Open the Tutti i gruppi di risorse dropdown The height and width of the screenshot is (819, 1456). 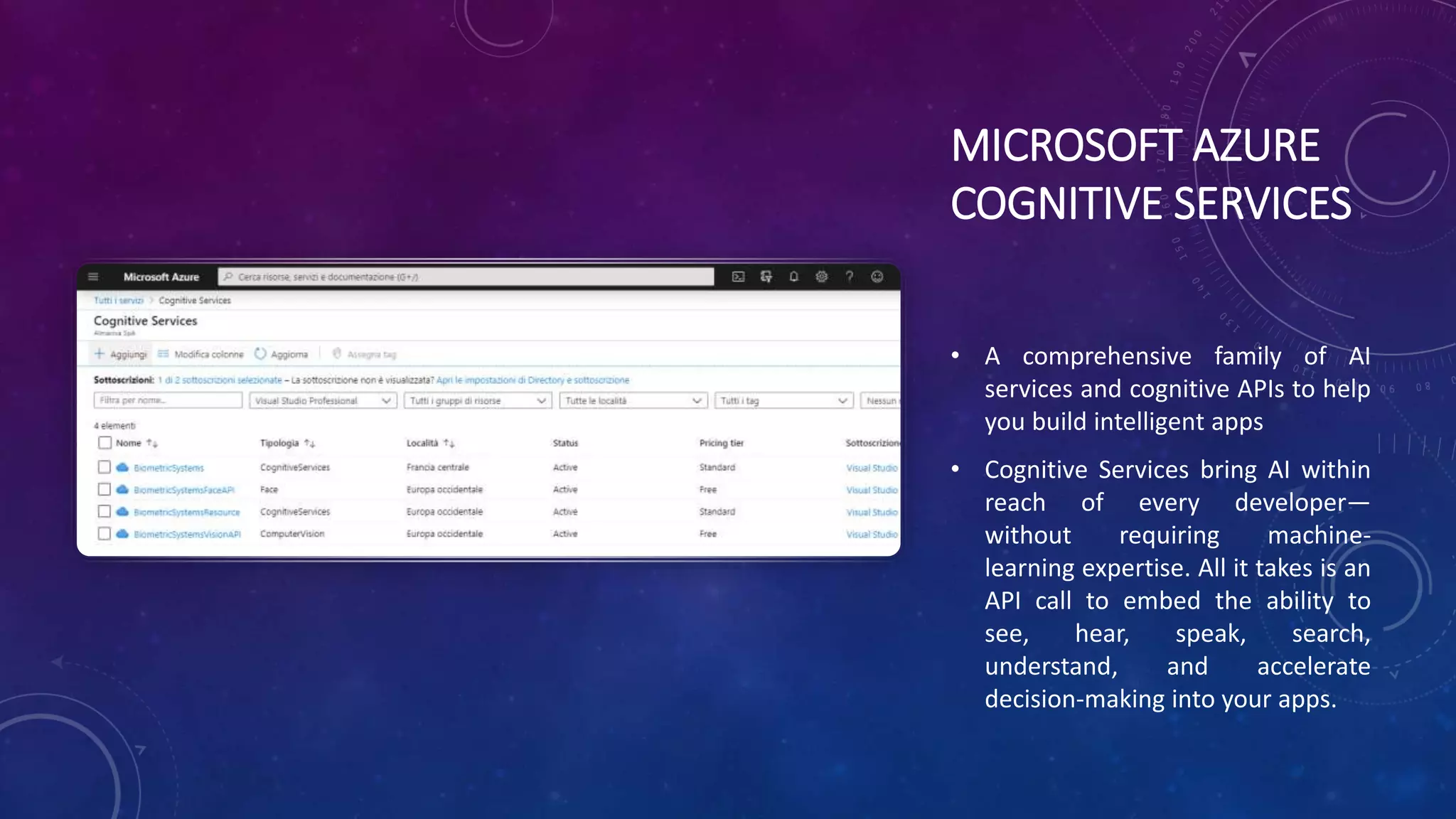(478, 401)
